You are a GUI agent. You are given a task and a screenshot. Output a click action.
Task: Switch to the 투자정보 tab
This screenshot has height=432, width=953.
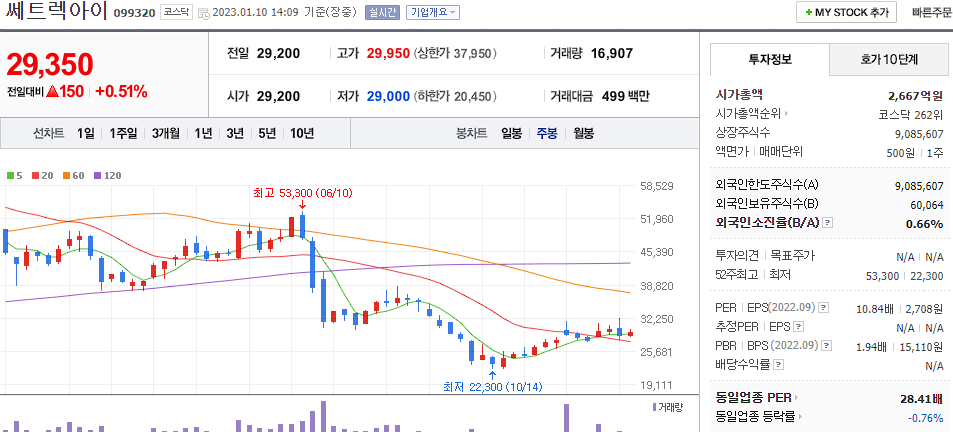click(x=770, y=60)
